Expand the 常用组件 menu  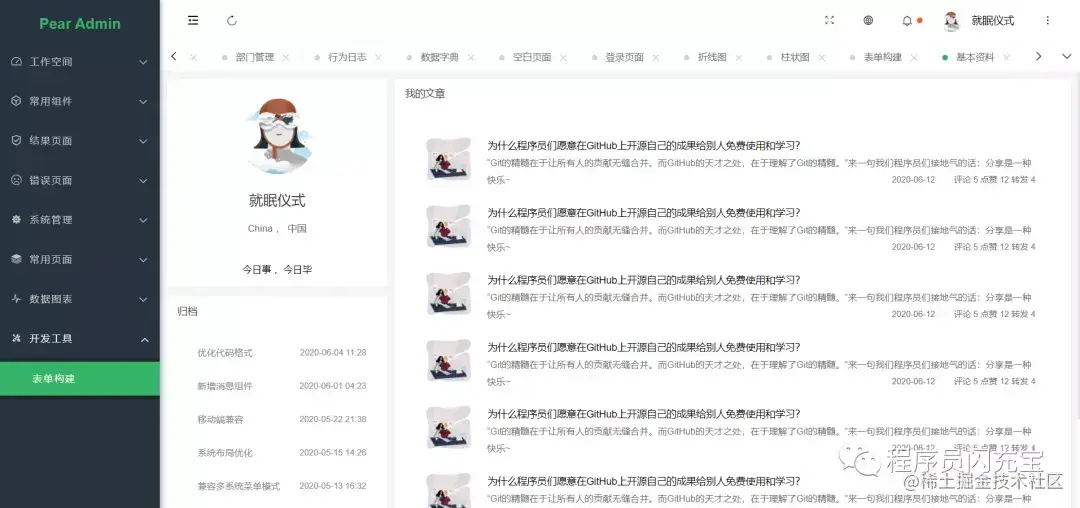143,102
